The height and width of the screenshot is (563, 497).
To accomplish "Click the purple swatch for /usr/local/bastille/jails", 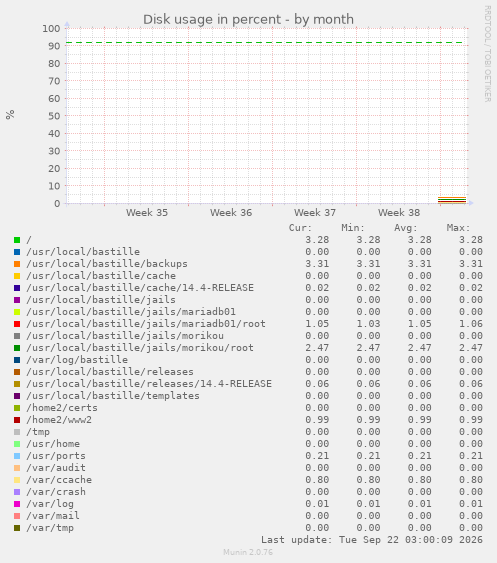I will [x=17, y=300].
